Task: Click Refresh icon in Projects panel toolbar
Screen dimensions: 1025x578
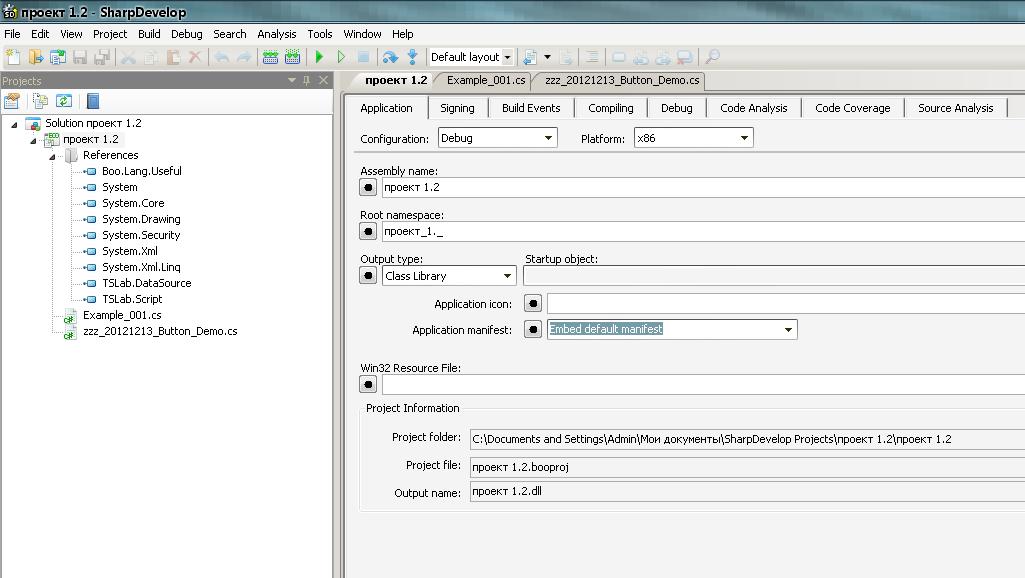Action: (64, 101)
